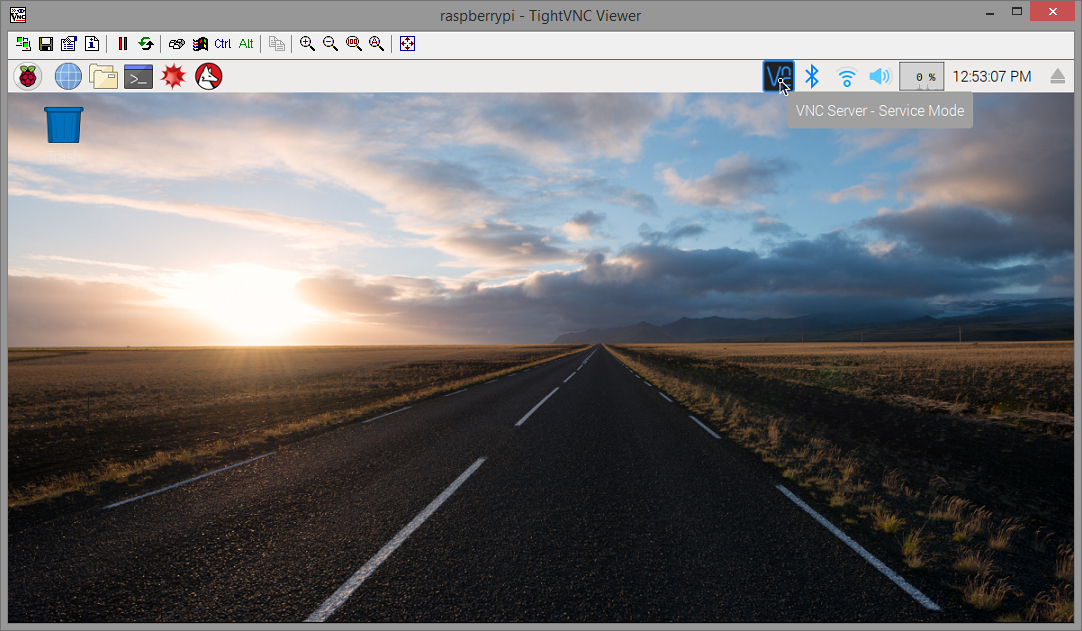
Task: Open the File Manager folder icon
Action: tap(104, 76)
